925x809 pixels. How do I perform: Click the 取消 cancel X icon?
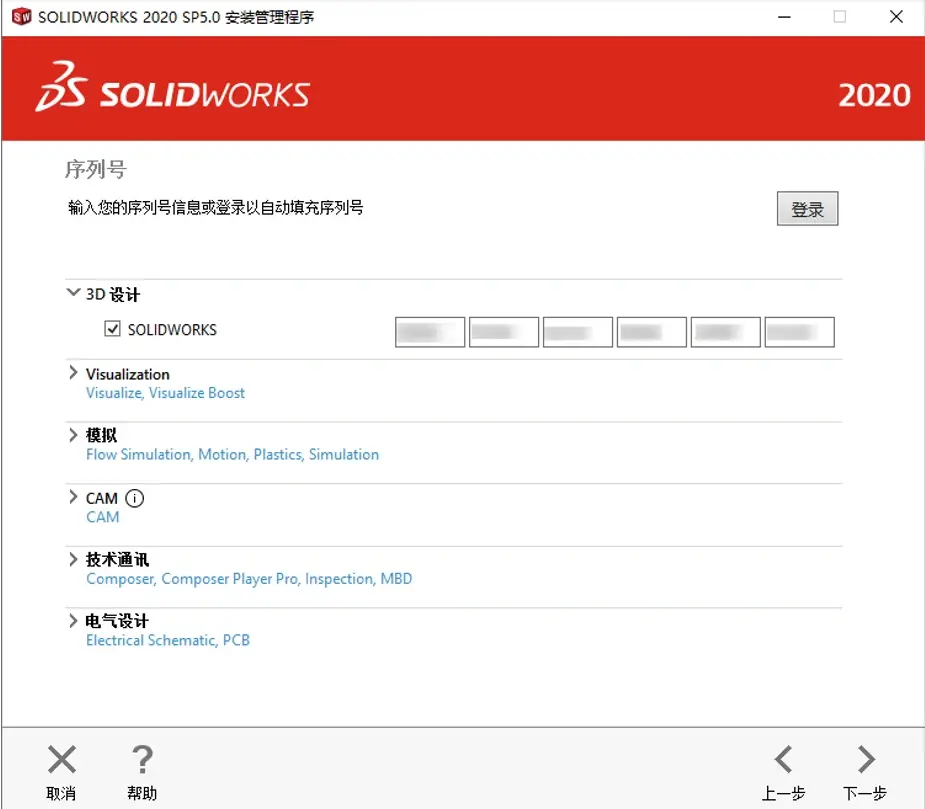[61, 759]
